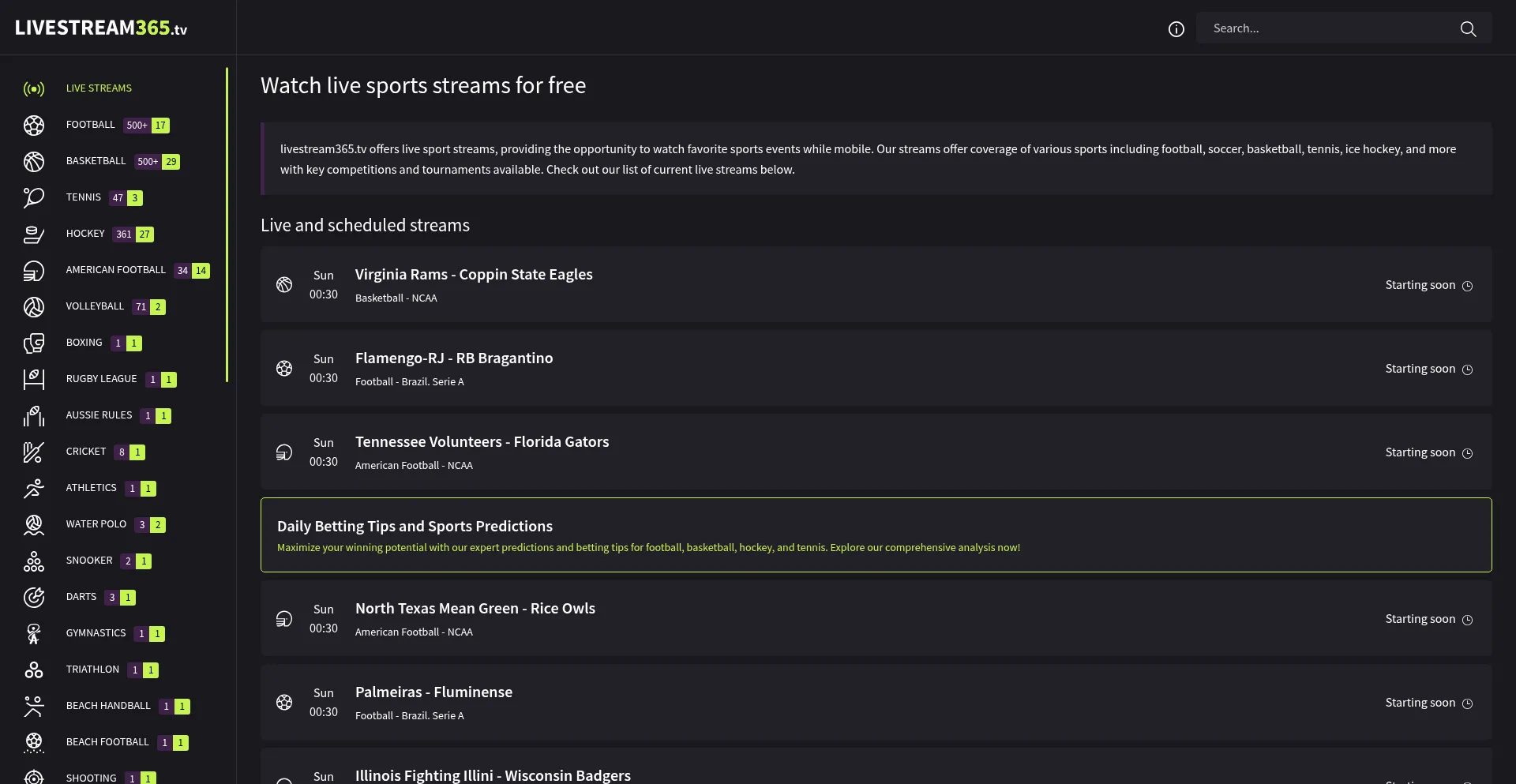Click the search magnifier icon
Image resolution: width=1516 pixels, height=784 pixels.
1468,29
